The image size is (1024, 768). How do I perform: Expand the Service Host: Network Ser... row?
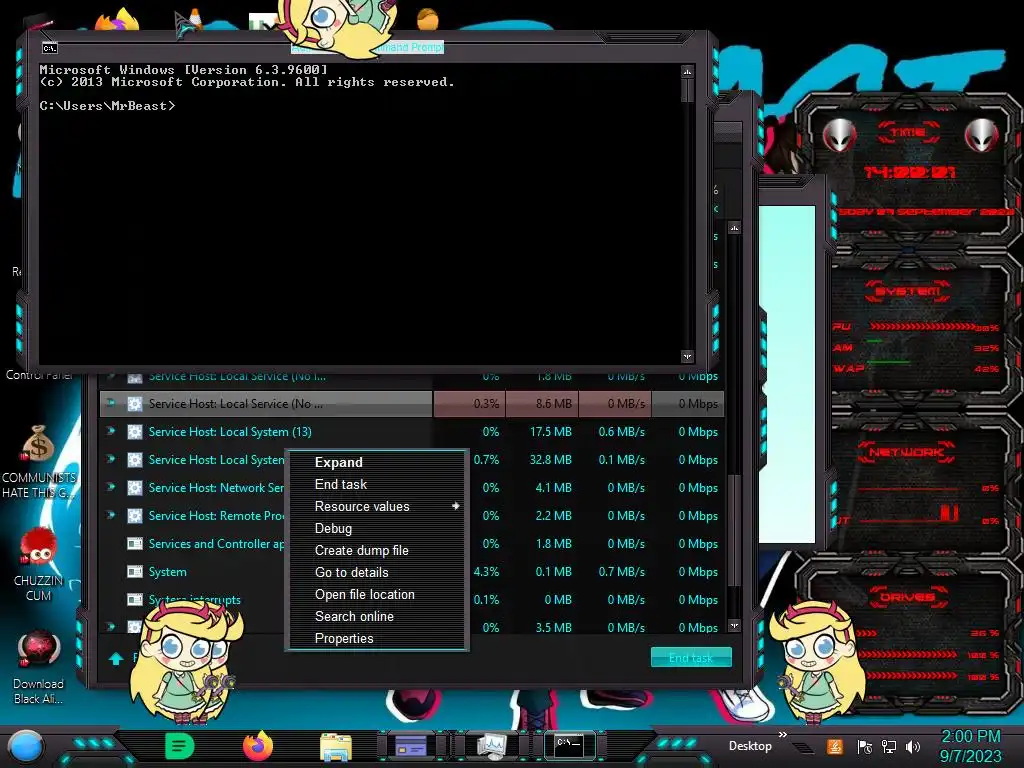click(x=111, y=487)
